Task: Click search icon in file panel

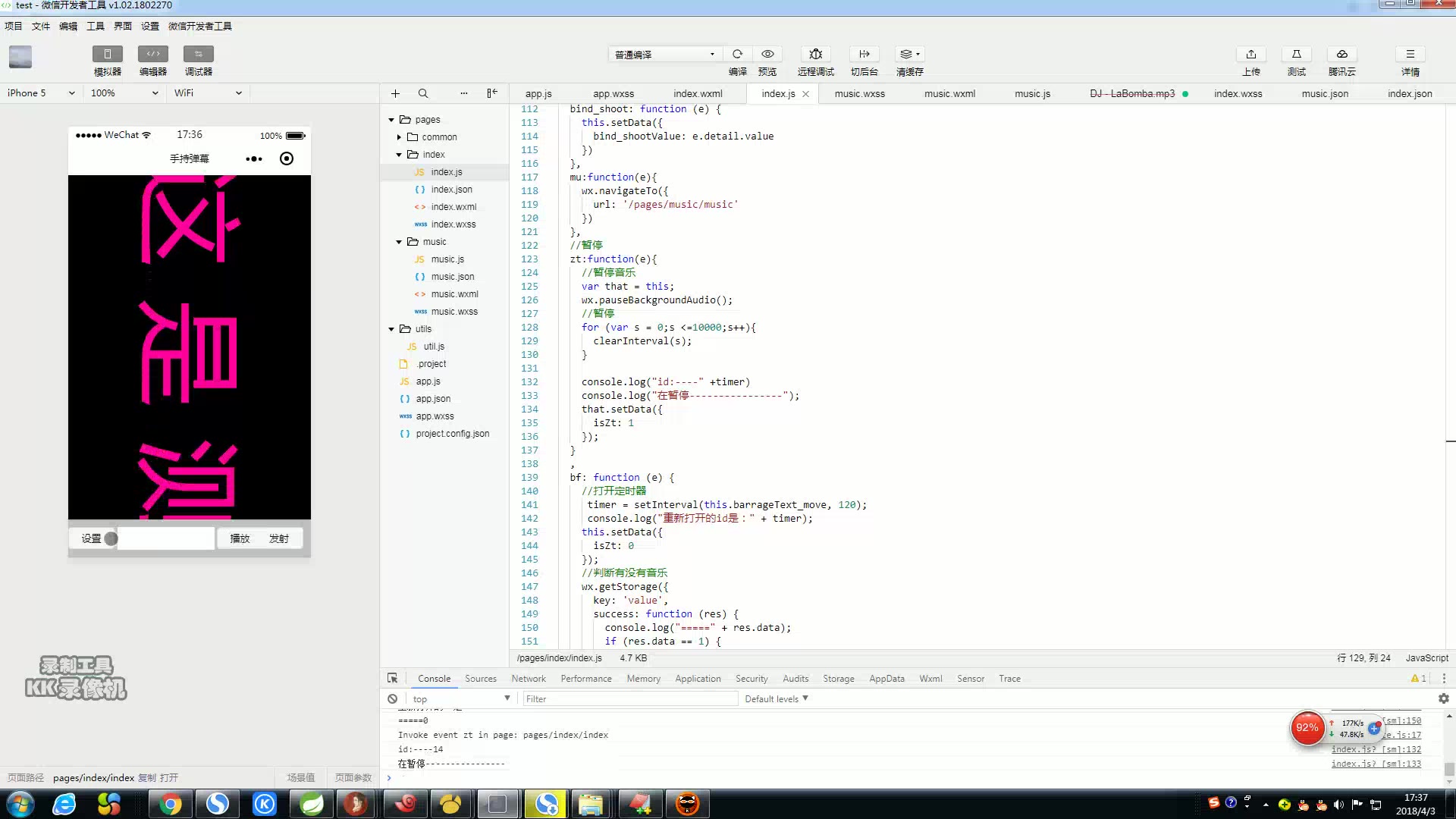Action: 423,93
